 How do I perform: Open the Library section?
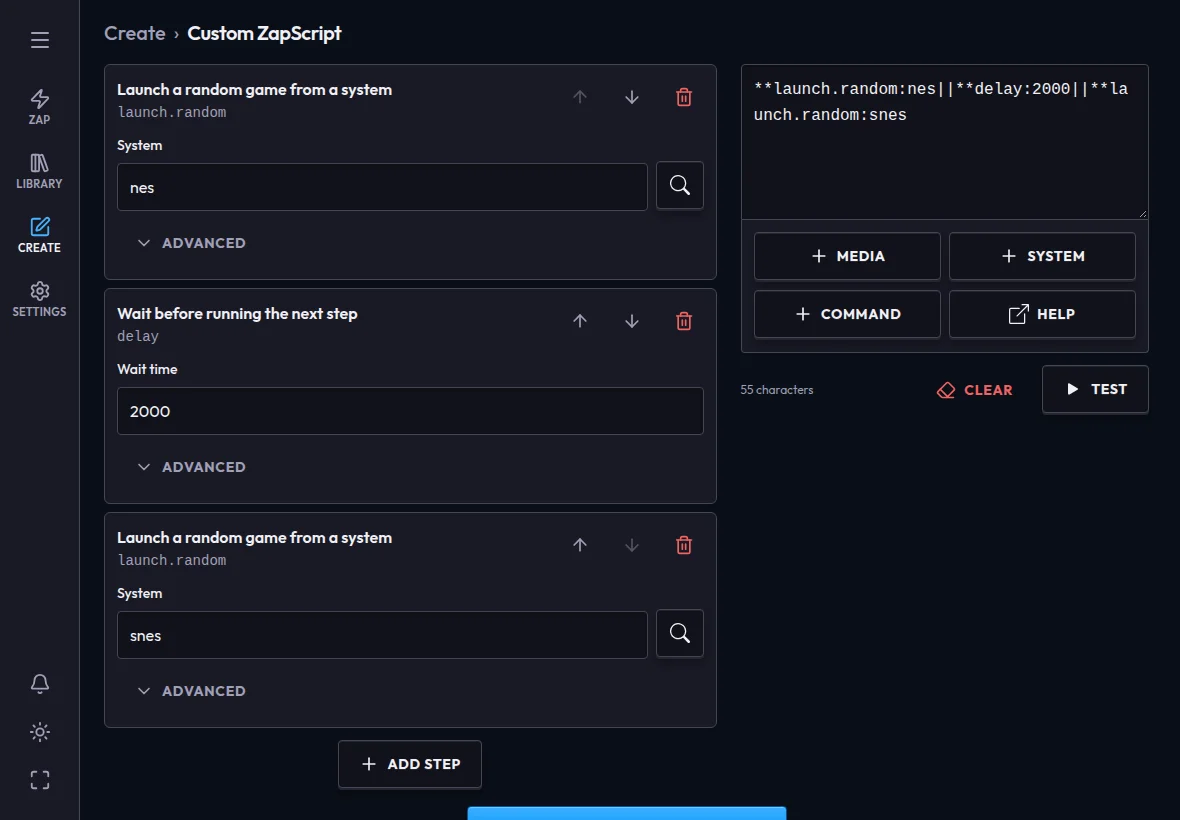tap(39, 171)
